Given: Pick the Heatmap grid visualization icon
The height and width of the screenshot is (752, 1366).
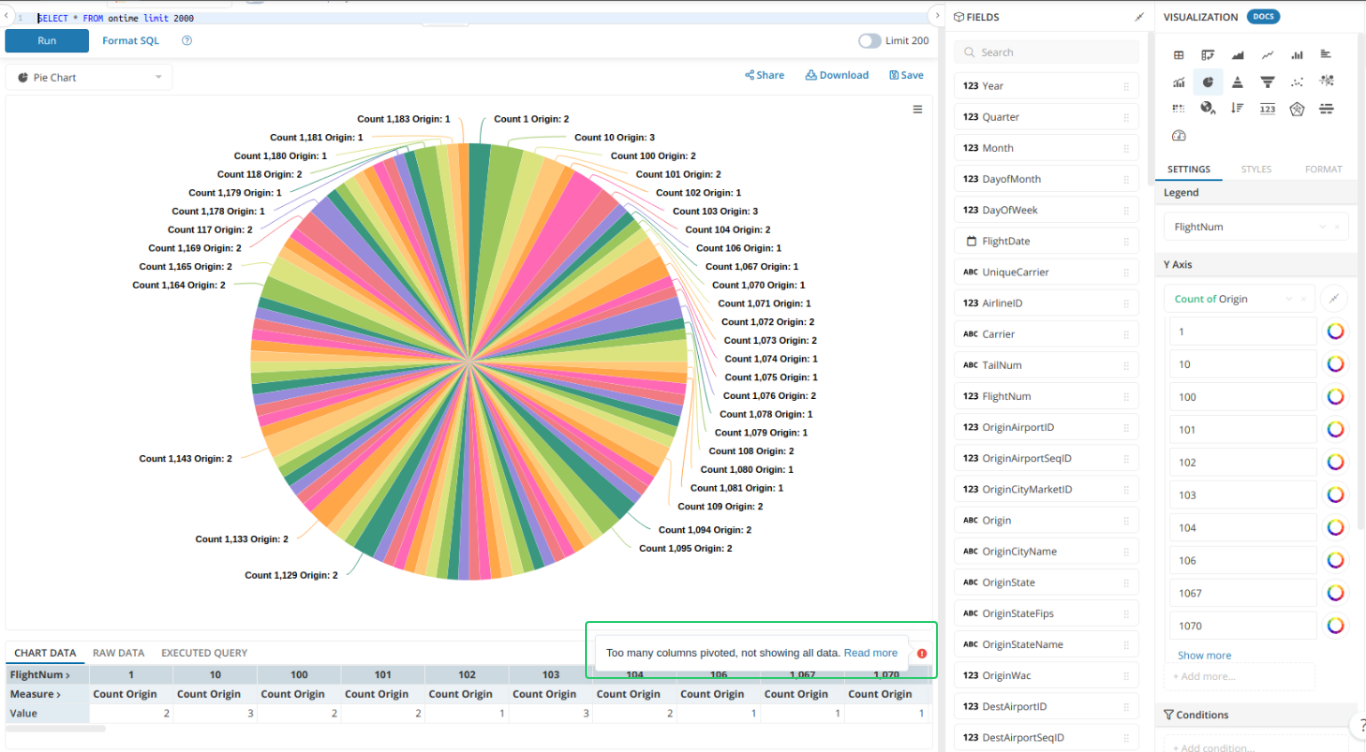Looking at the screenshot, I should coord(1178,108).
